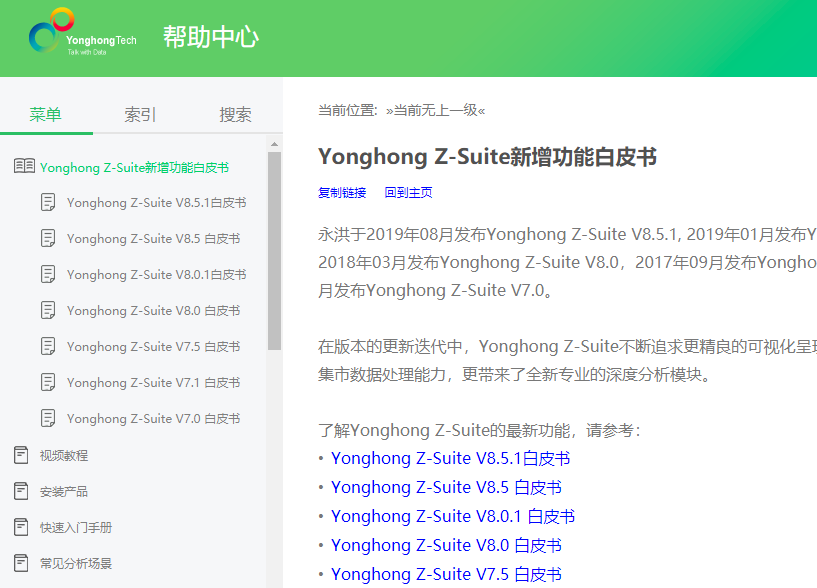817x588 pixels.
Task: Click the open-book icon beside Z-Suite新增功能白皮书
Action: pos(24,166)
